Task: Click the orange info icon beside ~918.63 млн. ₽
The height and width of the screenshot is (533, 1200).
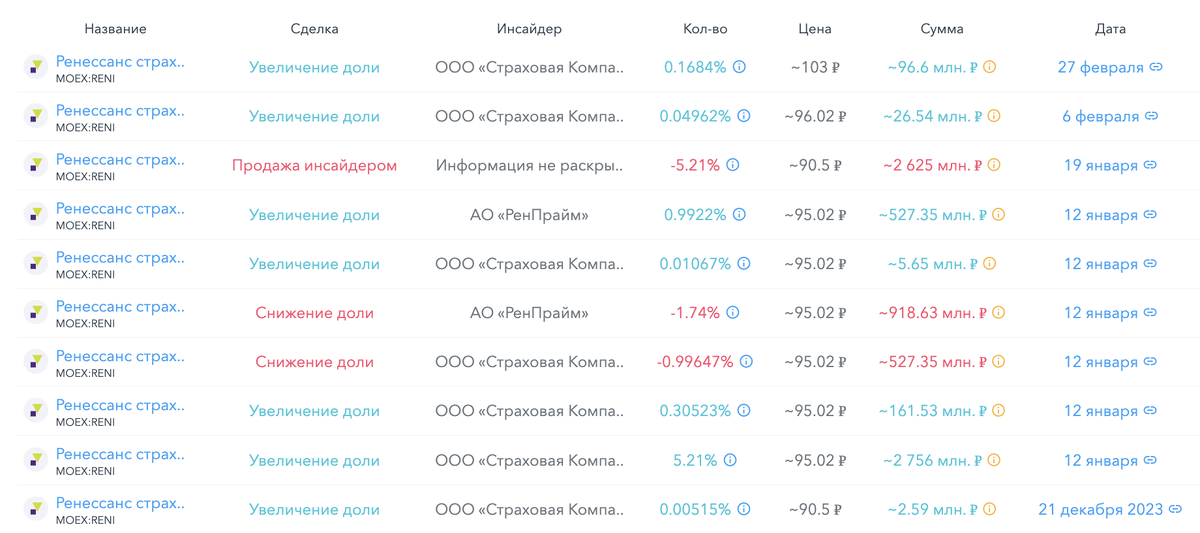Action: [998, 312]
